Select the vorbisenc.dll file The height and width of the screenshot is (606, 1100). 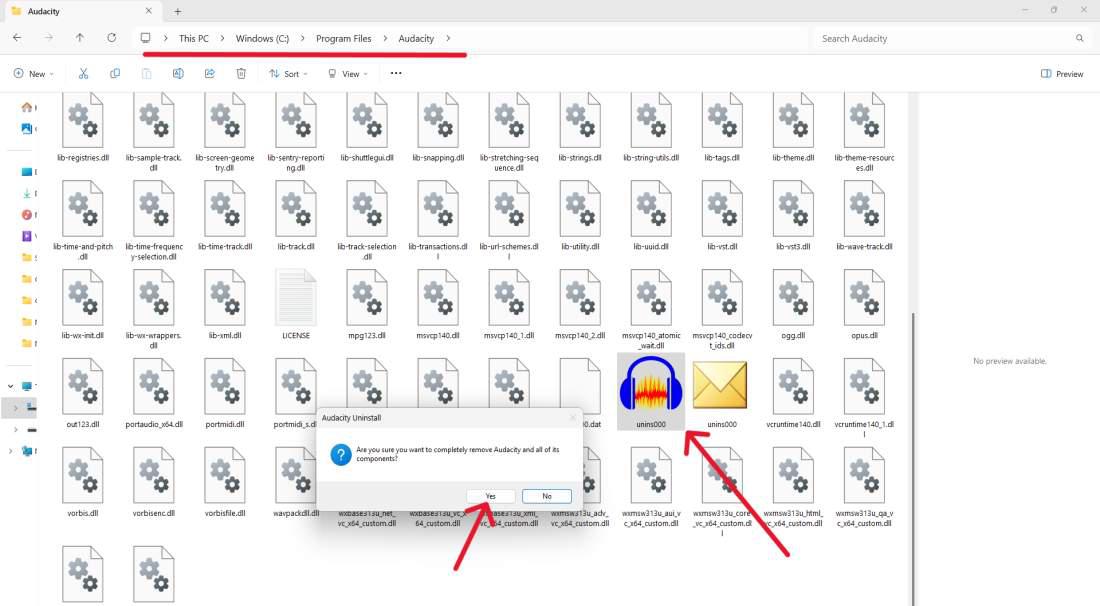pos(154,483)
